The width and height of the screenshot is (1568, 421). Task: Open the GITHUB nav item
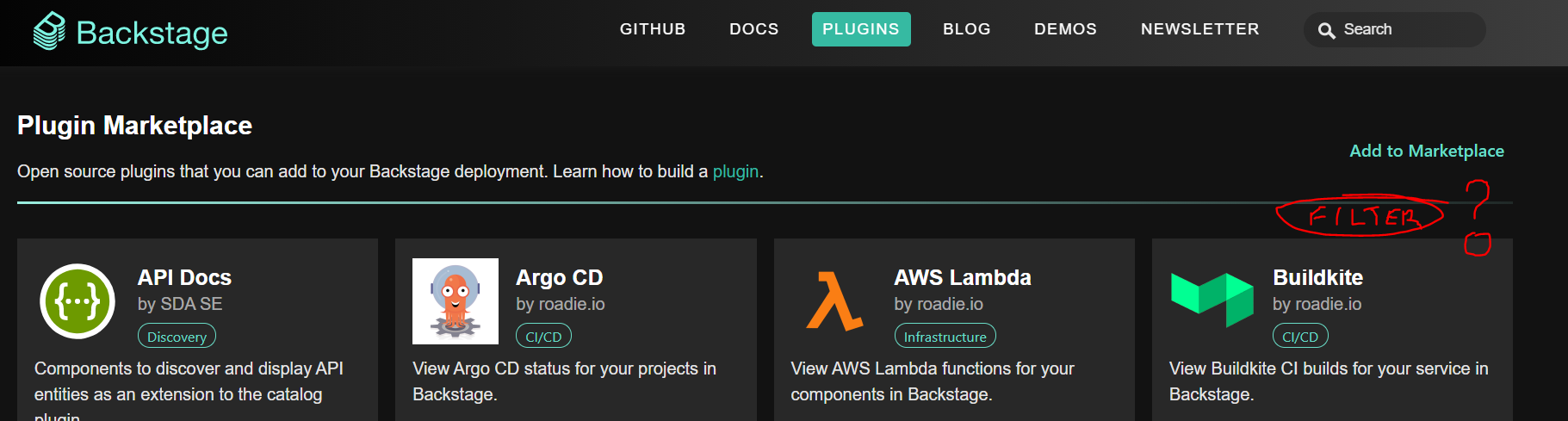(653, 29)
